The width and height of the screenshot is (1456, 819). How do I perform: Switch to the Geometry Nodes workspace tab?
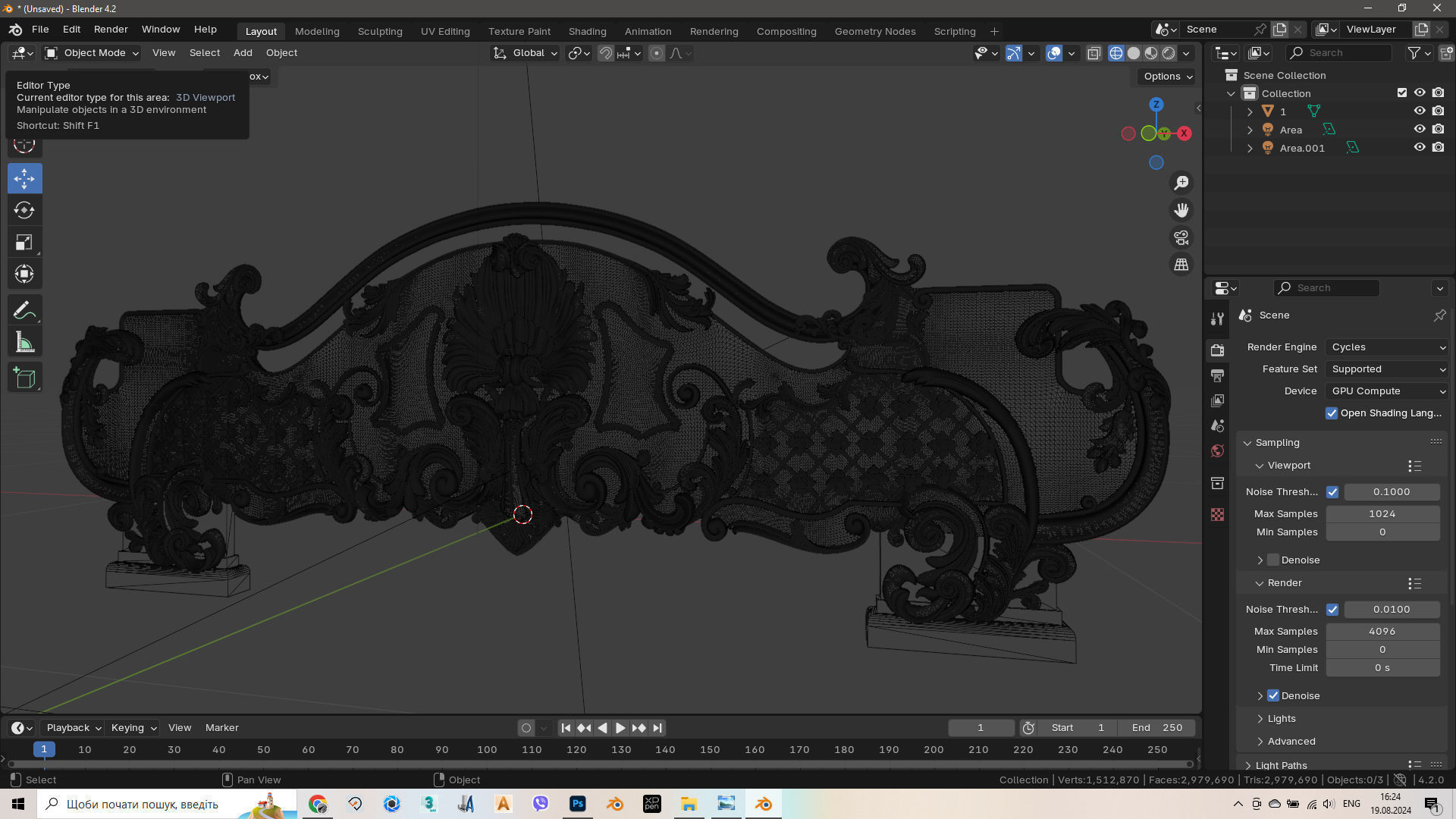point(875,31)
